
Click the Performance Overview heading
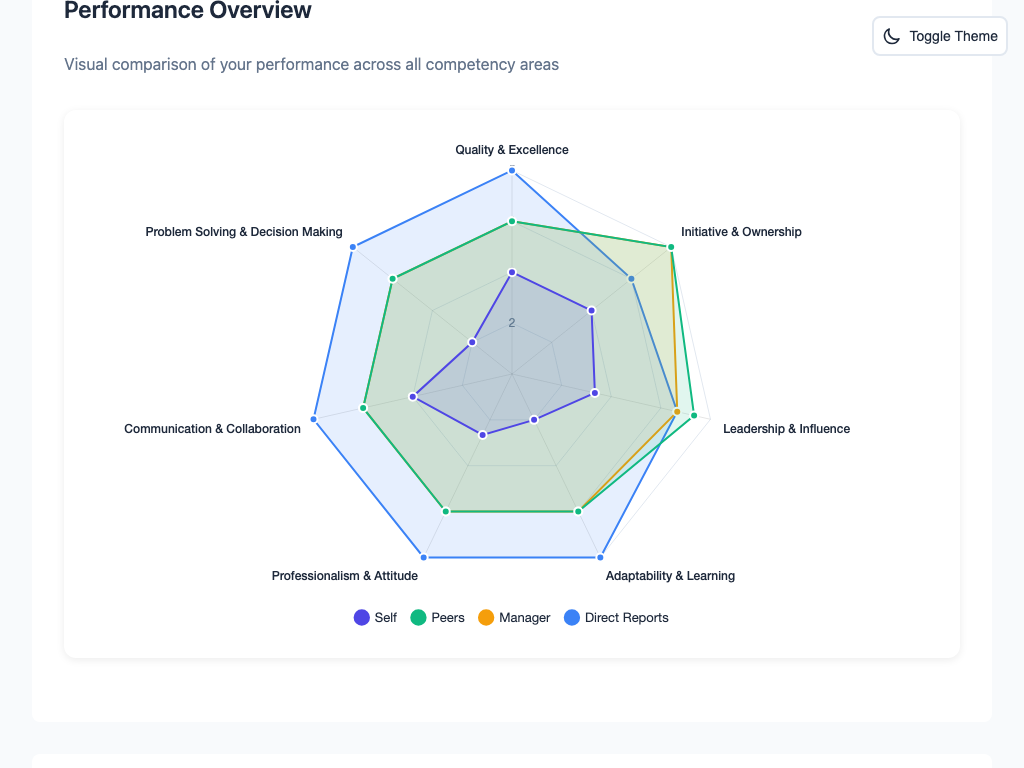click(187, 12)
